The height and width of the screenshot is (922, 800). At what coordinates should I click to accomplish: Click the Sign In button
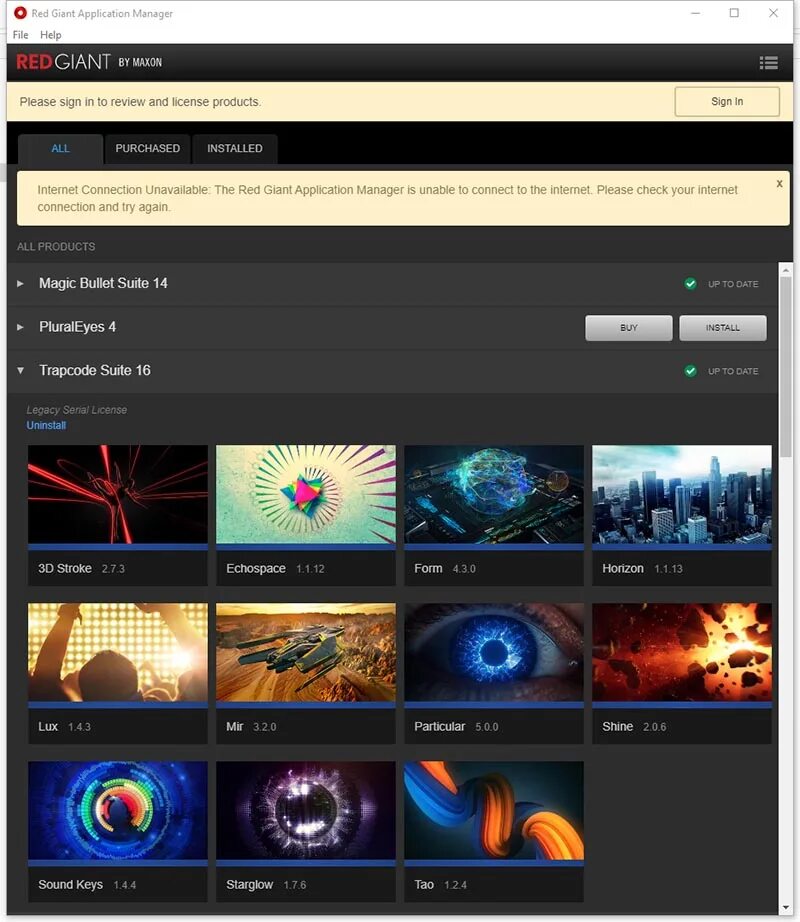pyautogui.click(x=727, y=102)
